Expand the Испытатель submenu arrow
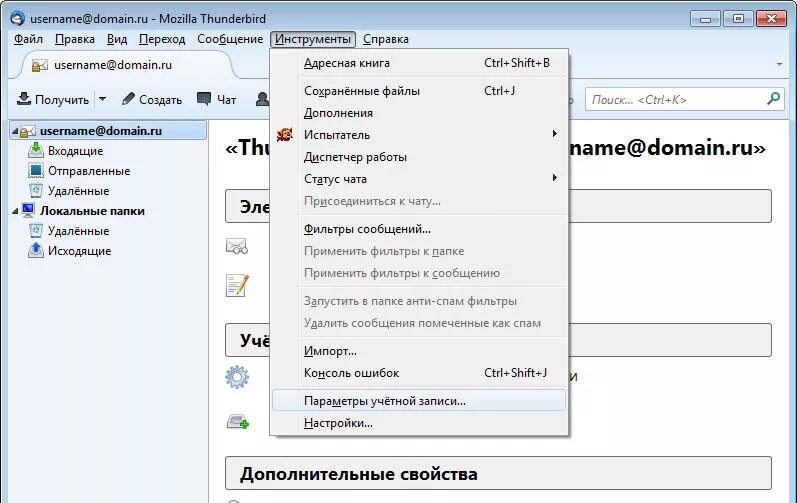This screenshot has width=797, height=503. 555,134
